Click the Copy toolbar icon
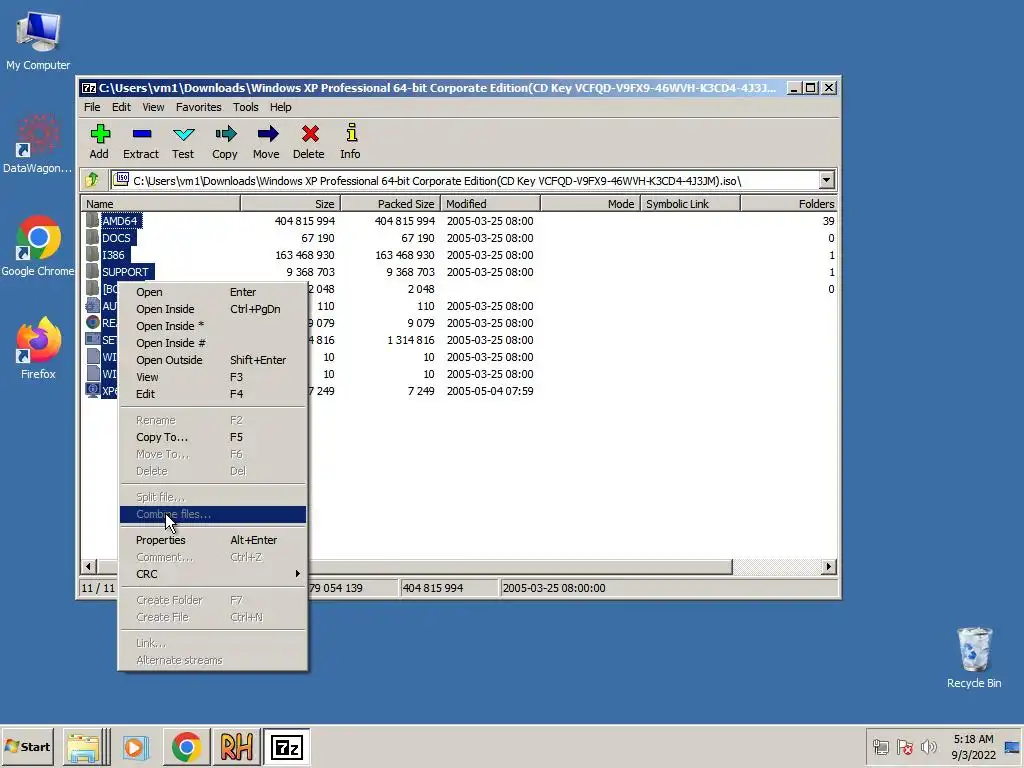The height and width of the screenshot is (768, 1024). coord(225,141)
